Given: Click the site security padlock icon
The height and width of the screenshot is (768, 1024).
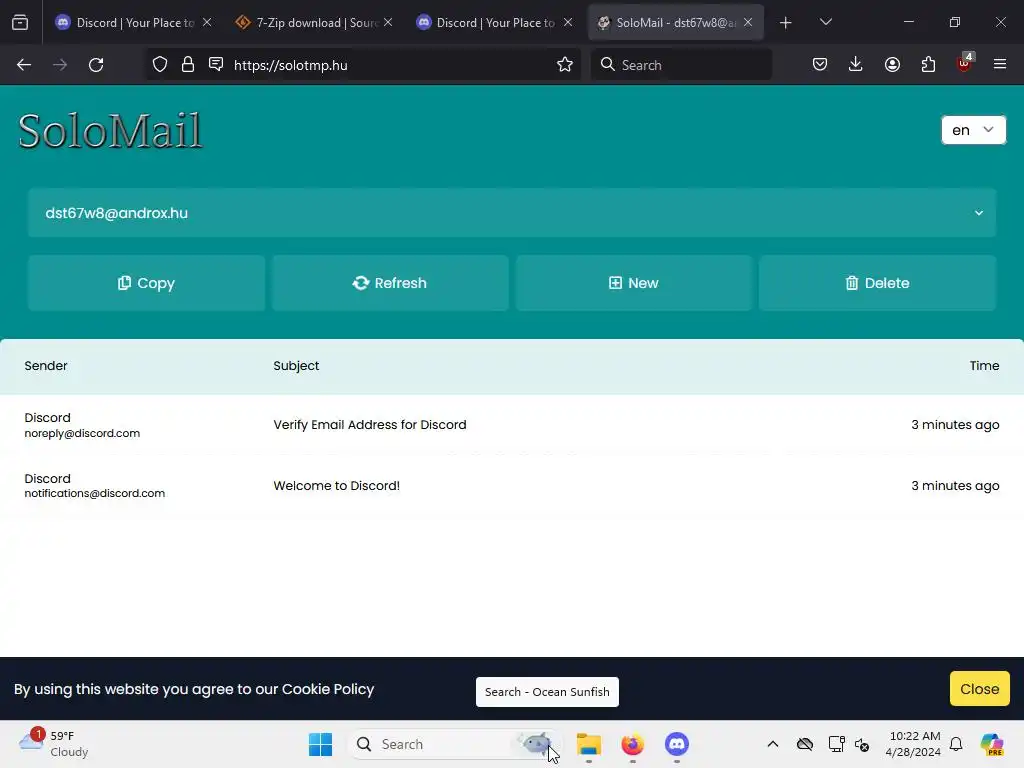Looking at the screenshot, I should [188, 65].
